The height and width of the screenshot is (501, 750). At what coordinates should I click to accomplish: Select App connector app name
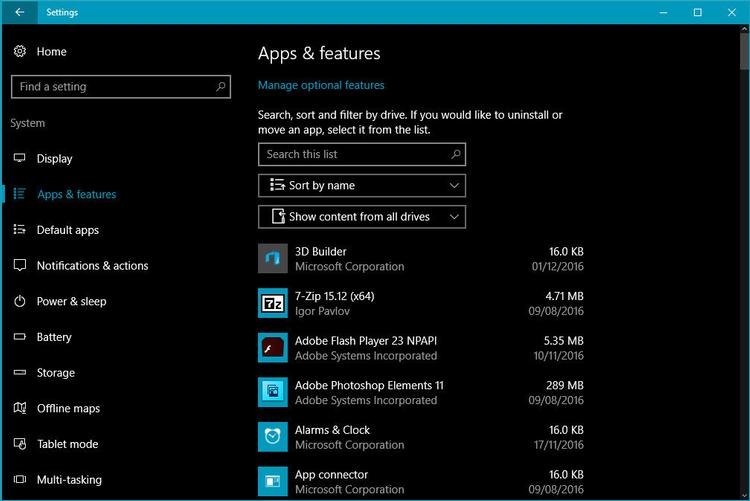[331, 475]
